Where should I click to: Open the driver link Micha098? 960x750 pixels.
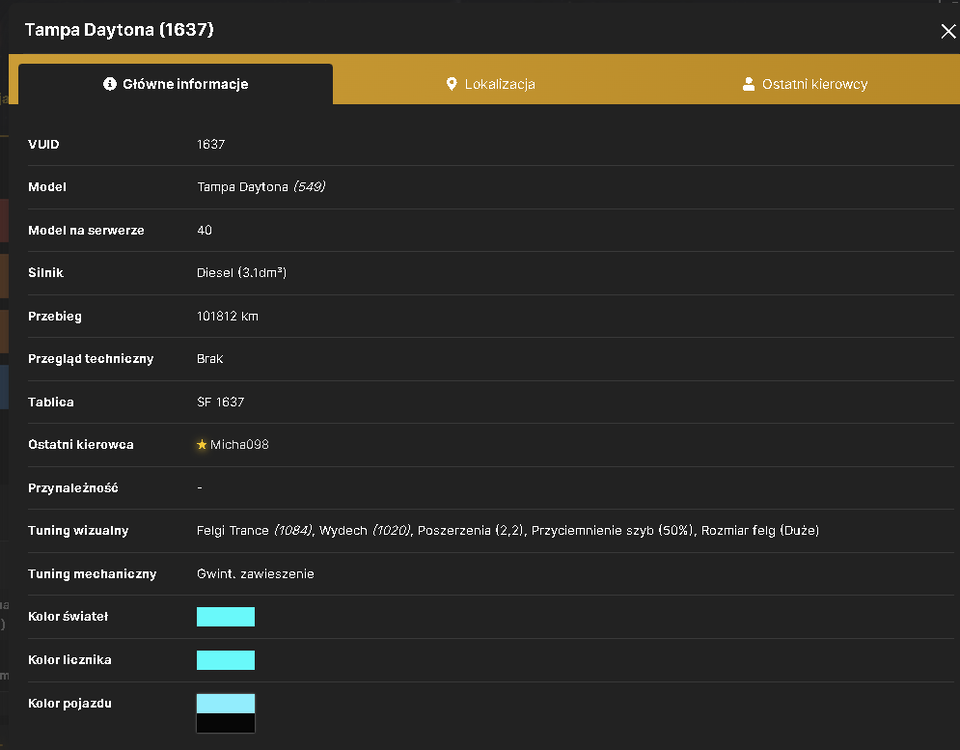pyautogui.click(x=239, y=444)
